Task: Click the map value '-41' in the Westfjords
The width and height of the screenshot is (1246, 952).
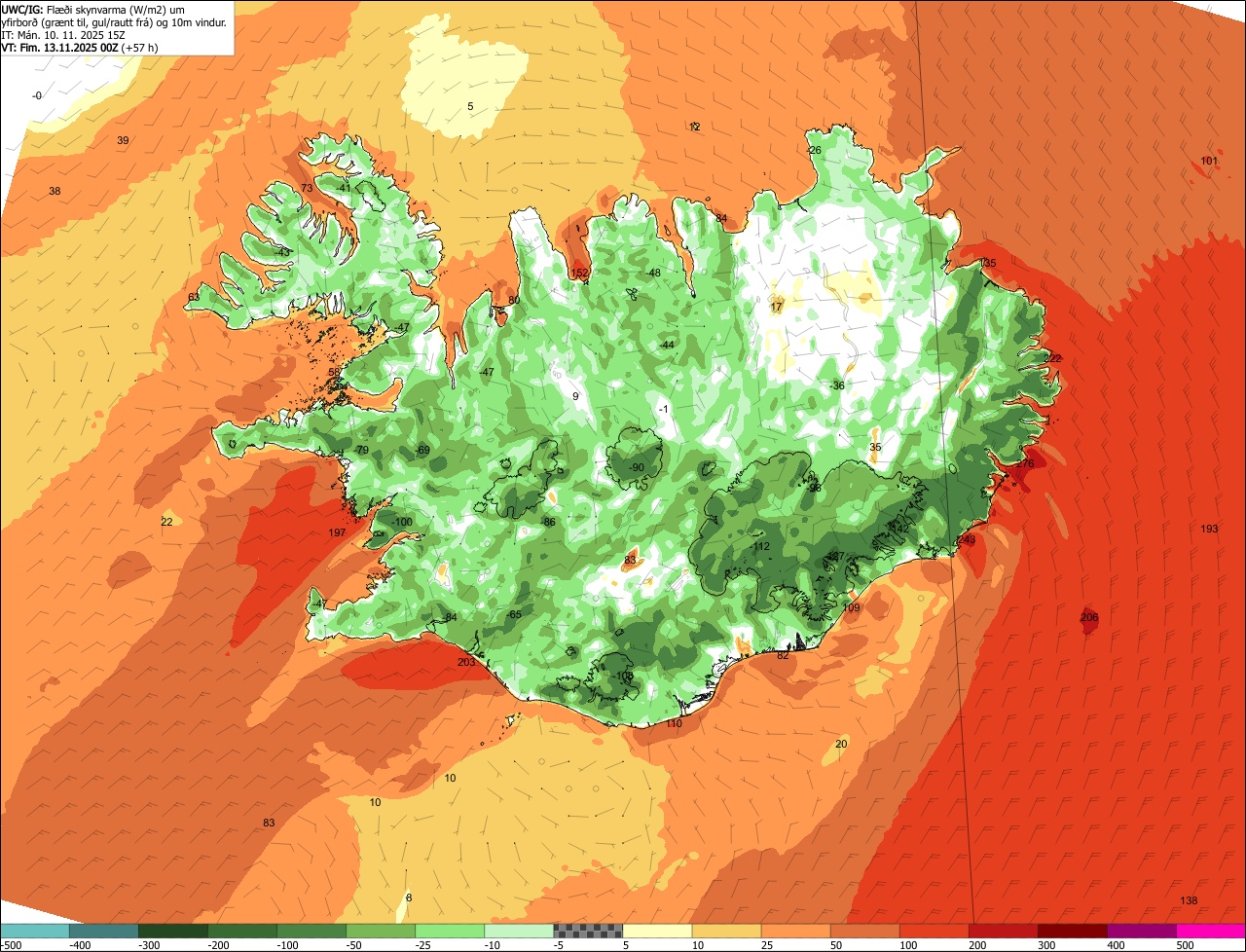Action: [x=343, y=188]
